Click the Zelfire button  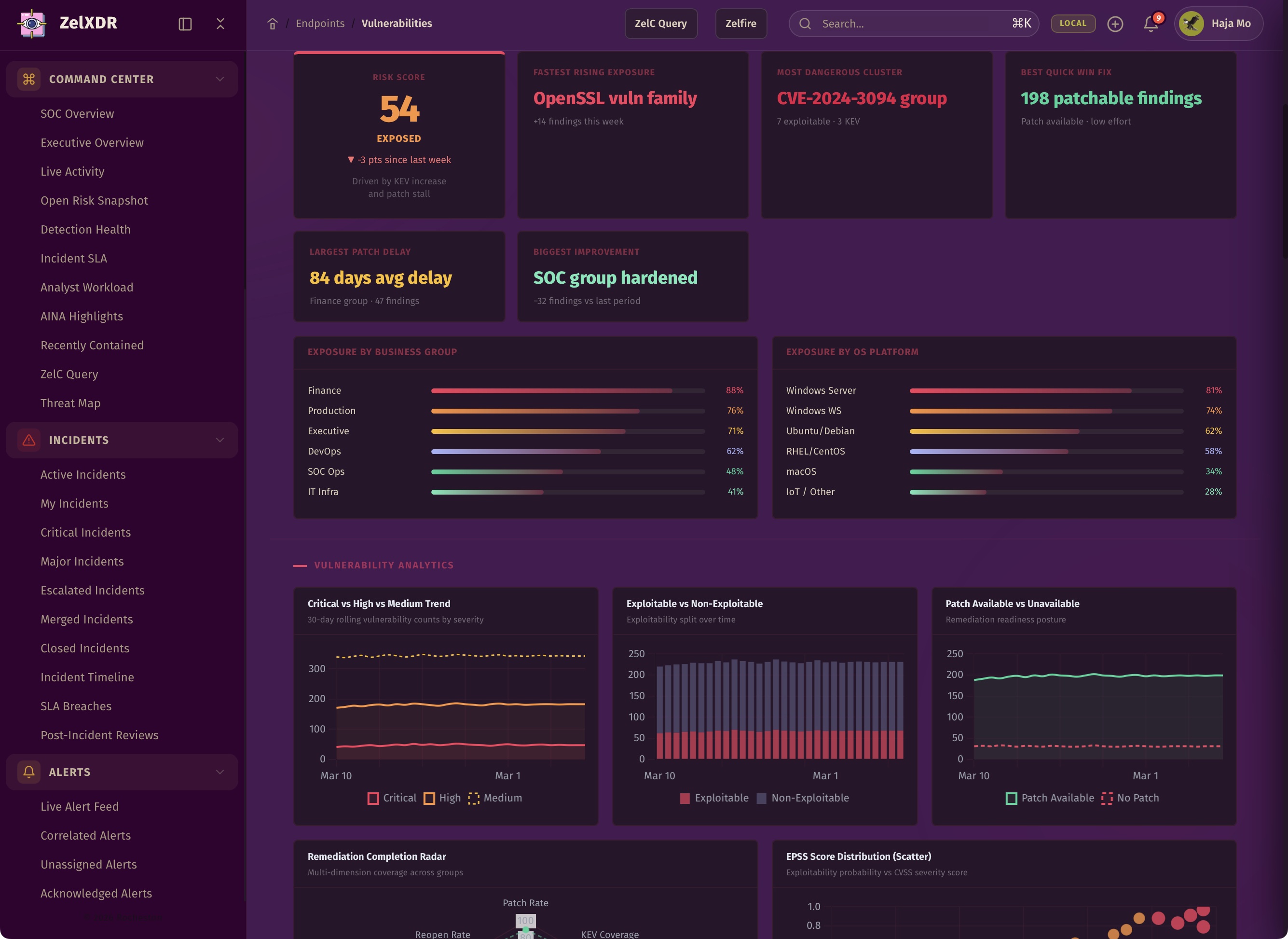pyautogui.click(x=740, y=23)
